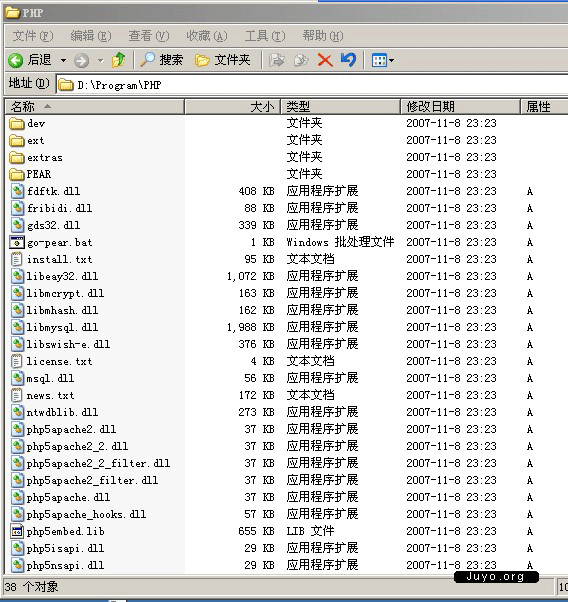This screenshot has width=568, height=602.
Task: Sort by the 名称 column header
Action: 94,106
